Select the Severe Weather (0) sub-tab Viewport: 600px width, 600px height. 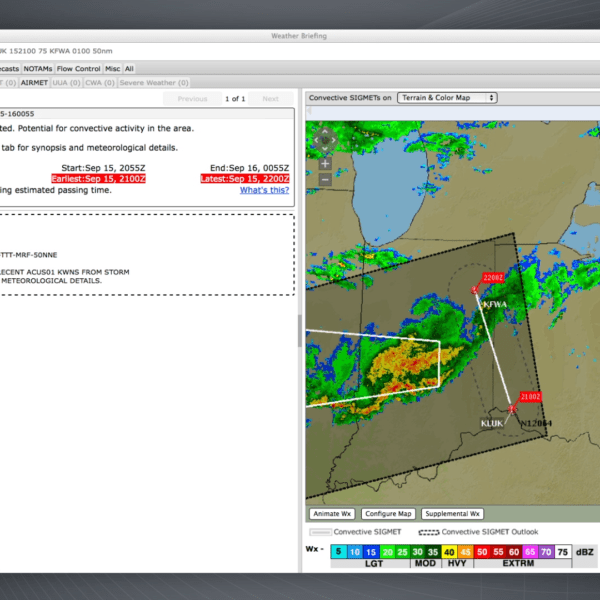point(154,83)
